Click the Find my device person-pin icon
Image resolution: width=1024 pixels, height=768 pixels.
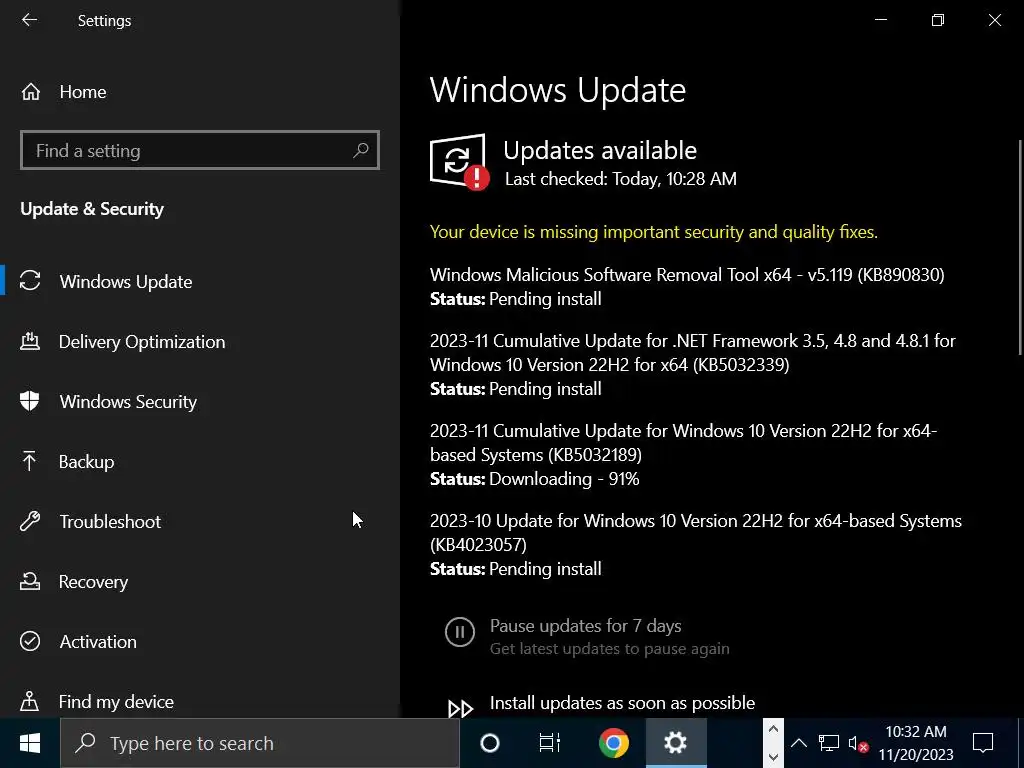(x=29, y=701)
